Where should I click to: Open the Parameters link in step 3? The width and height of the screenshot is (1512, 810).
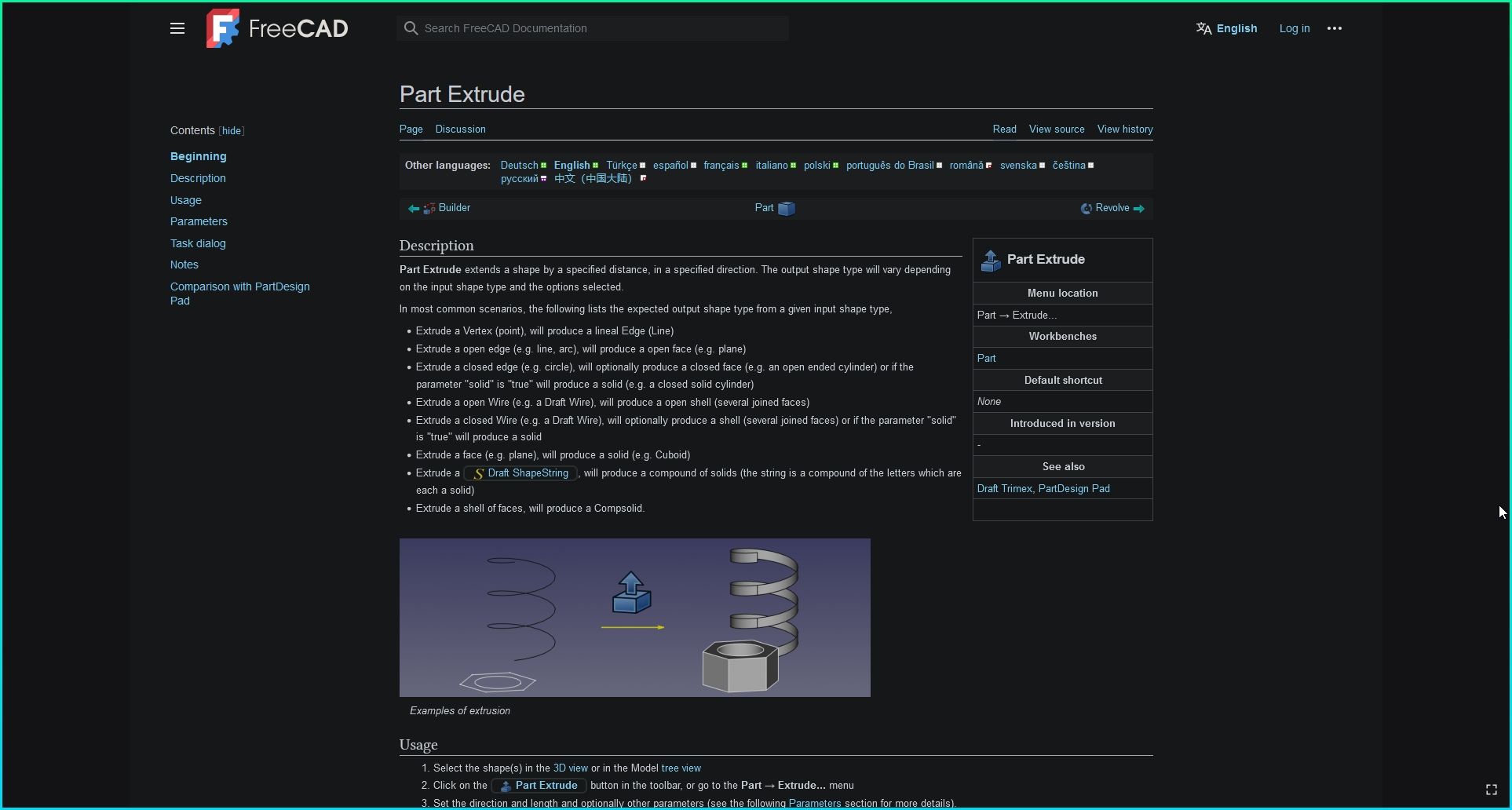pyautogui.click(x=815, y=804)
